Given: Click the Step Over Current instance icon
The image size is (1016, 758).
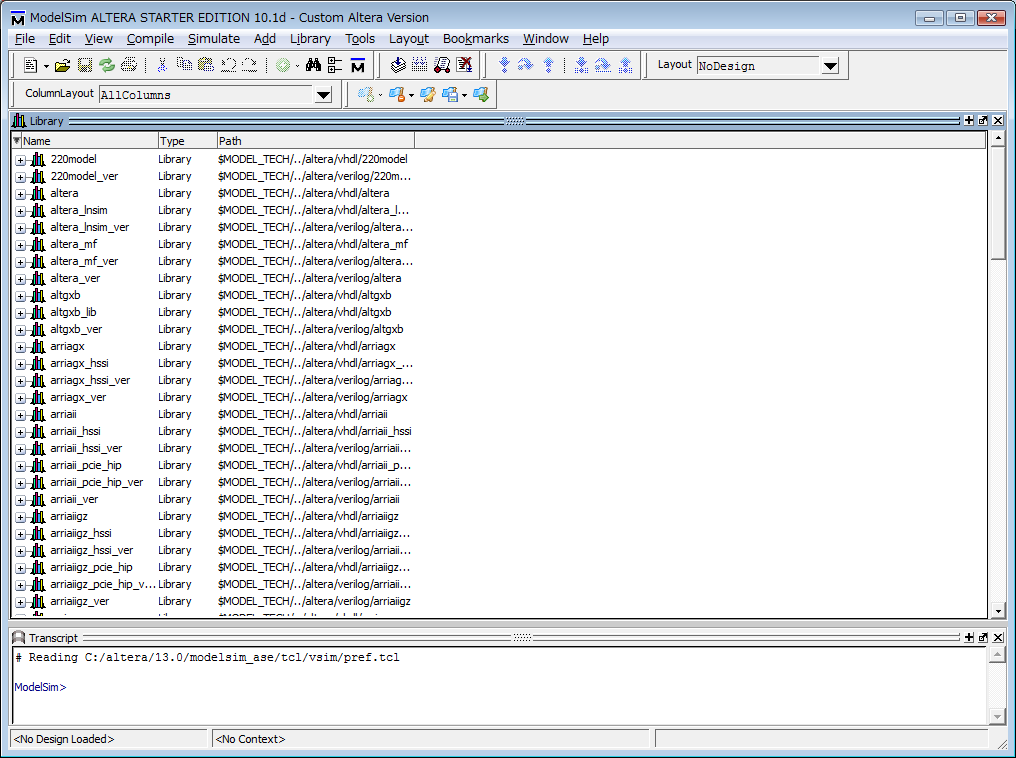Looking at the screenshot, I should [603, 65].
